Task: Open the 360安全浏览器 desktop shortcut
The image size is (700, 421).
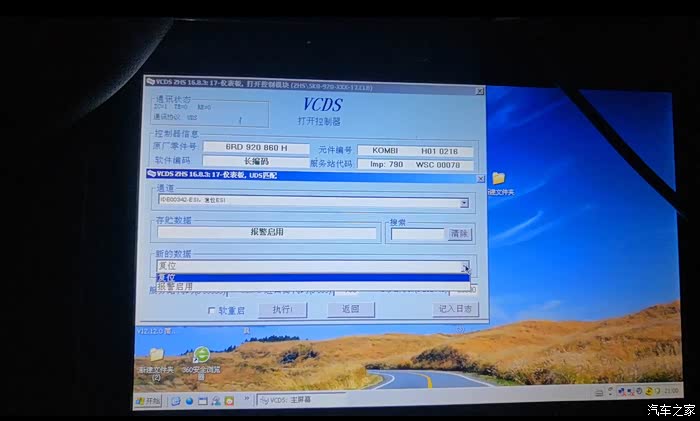Action: click(201, 356)
